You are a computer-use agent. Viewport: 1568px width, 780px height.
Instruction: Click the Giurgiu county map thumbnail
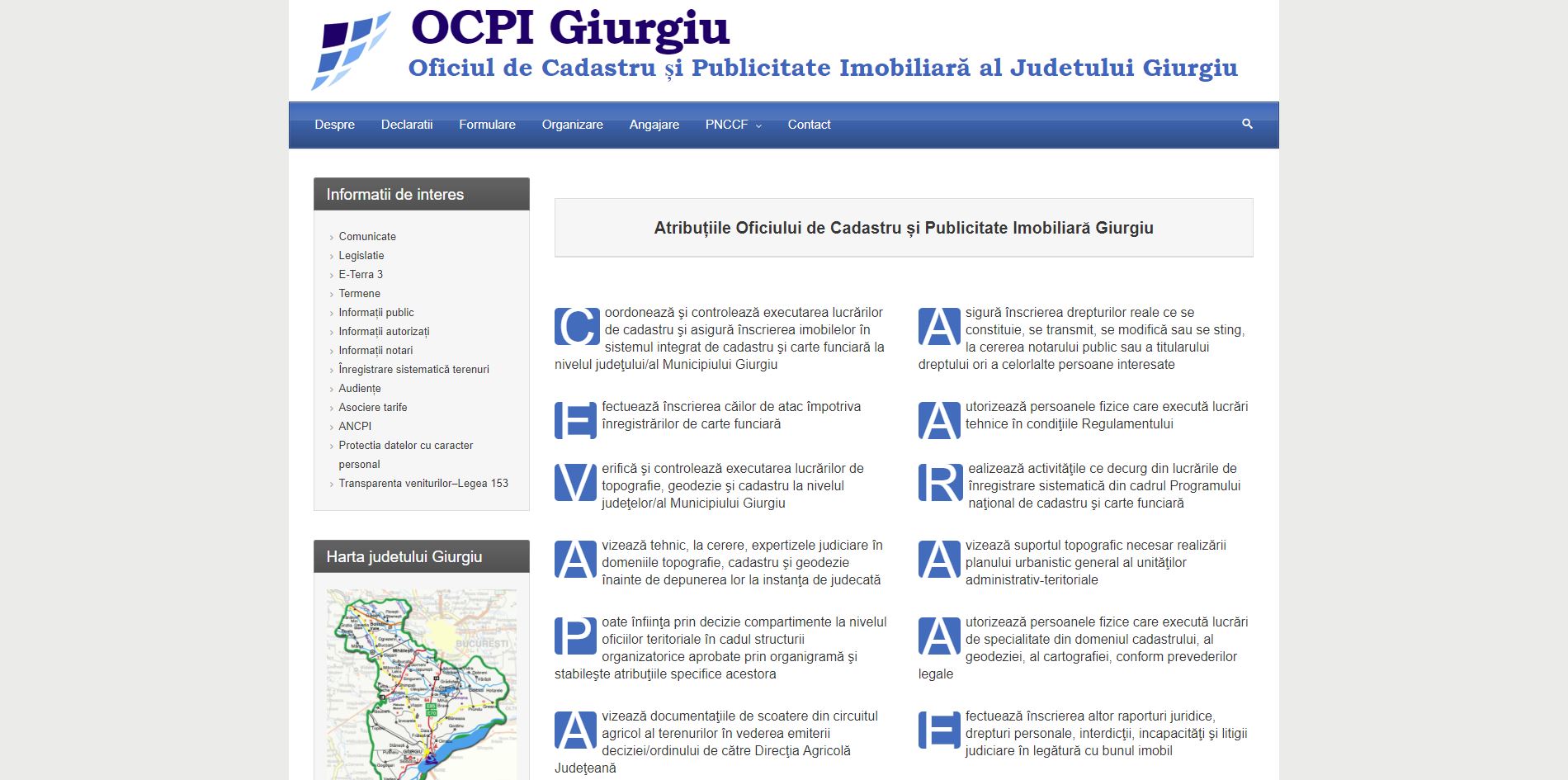(x=422, y=684)
